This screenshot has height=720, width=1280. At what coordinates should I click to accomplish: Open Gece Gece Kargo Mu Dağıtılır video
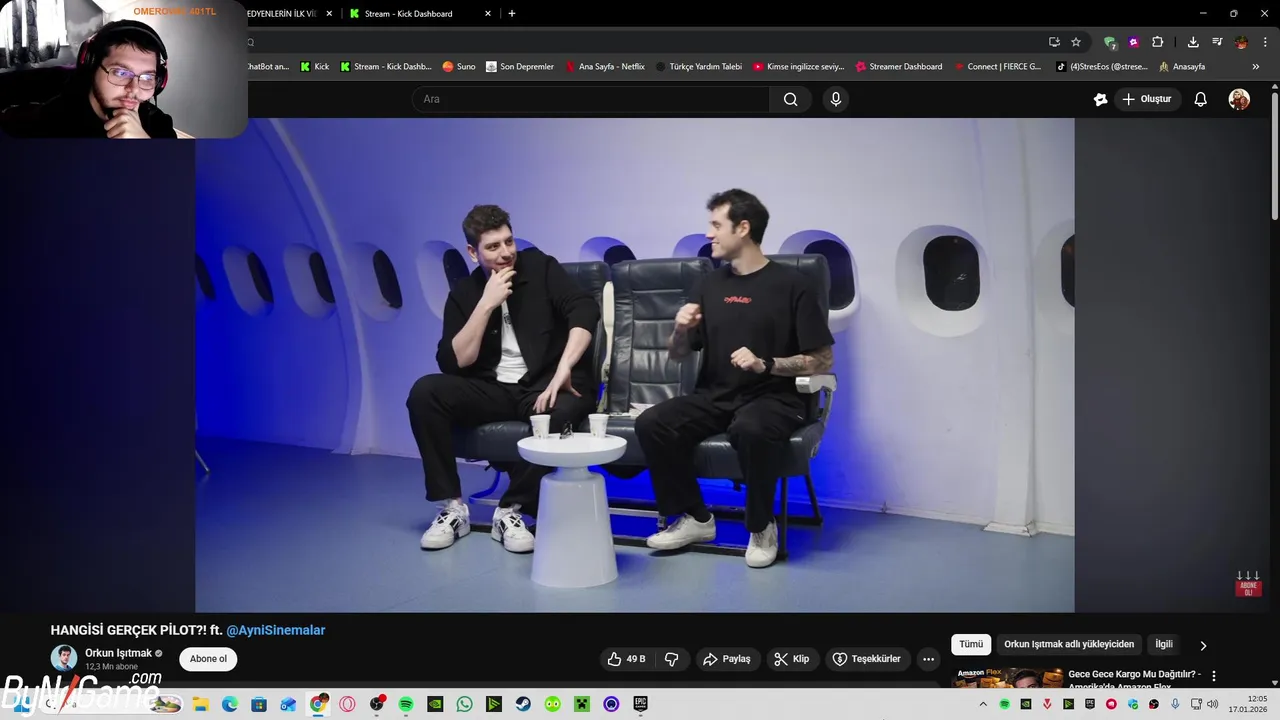coord(1134,679)
